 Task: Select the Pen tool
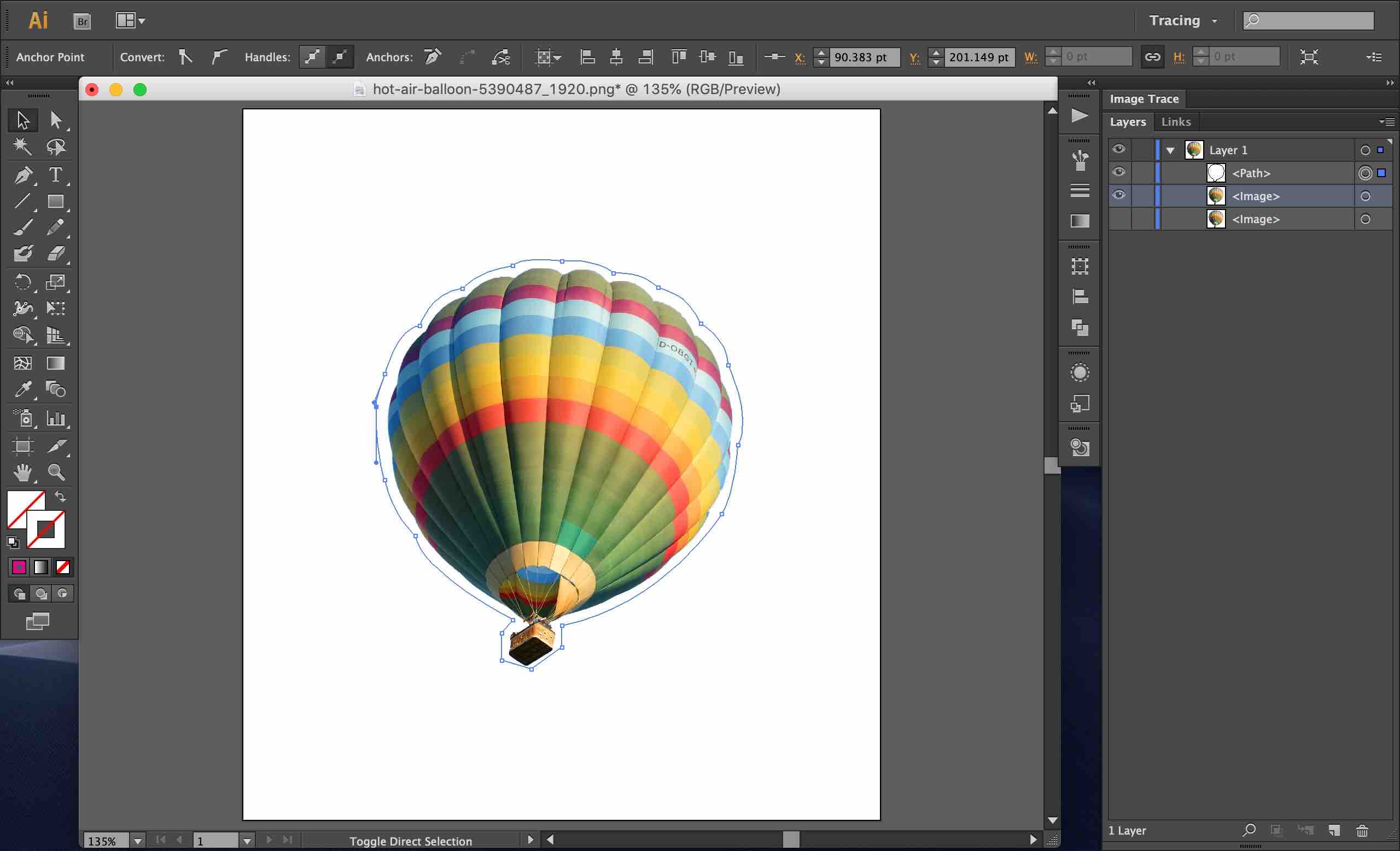[x=23, y=175]
